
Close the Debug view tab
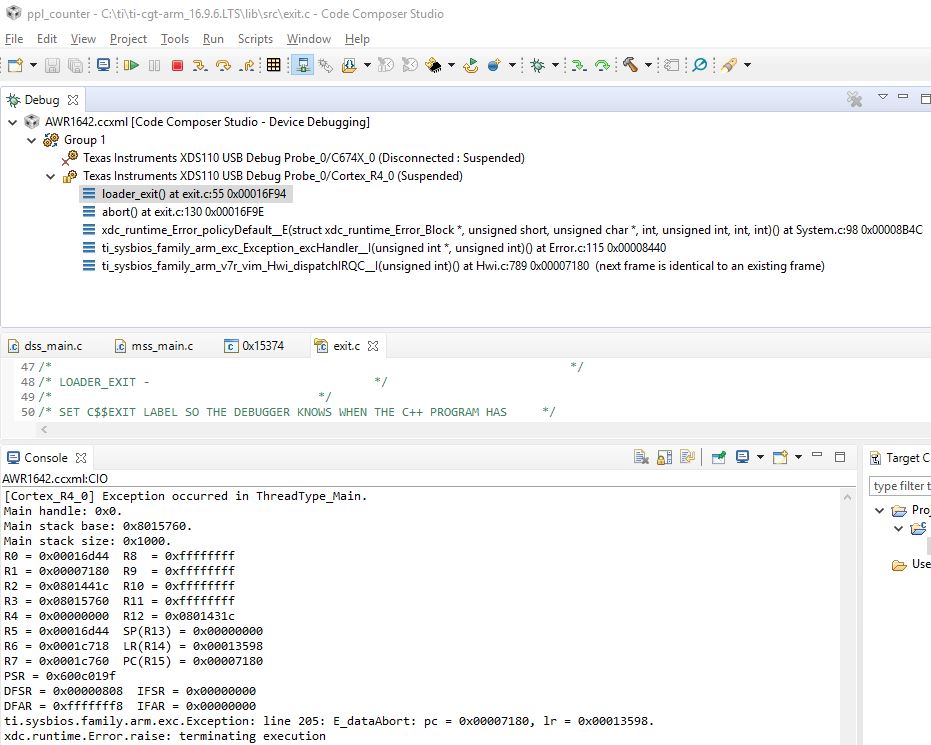tap(73, 100)
